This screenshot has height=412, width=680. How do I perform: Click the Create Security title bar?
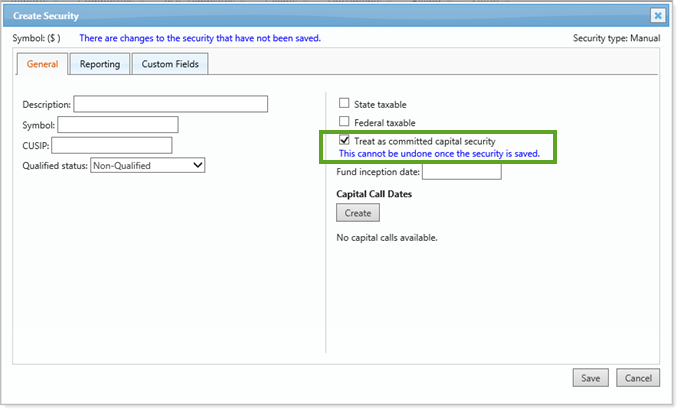click(300, 16)
